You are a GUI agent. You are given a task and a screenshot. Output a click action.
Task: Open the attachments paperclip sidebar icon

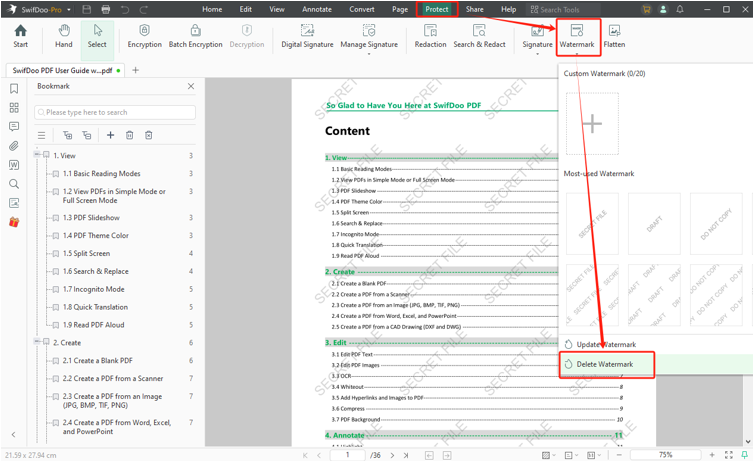[14, 146]
